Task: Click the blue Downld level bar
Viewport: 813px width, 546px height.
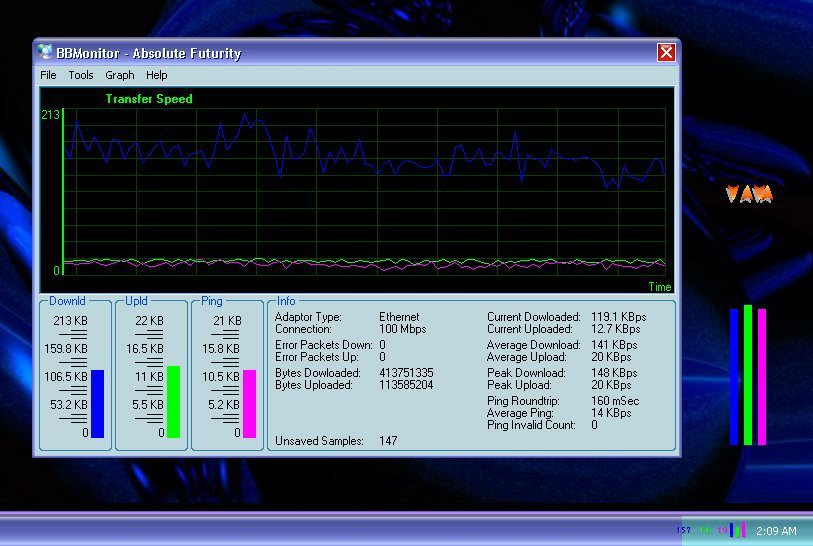Action: coord(97,404)
